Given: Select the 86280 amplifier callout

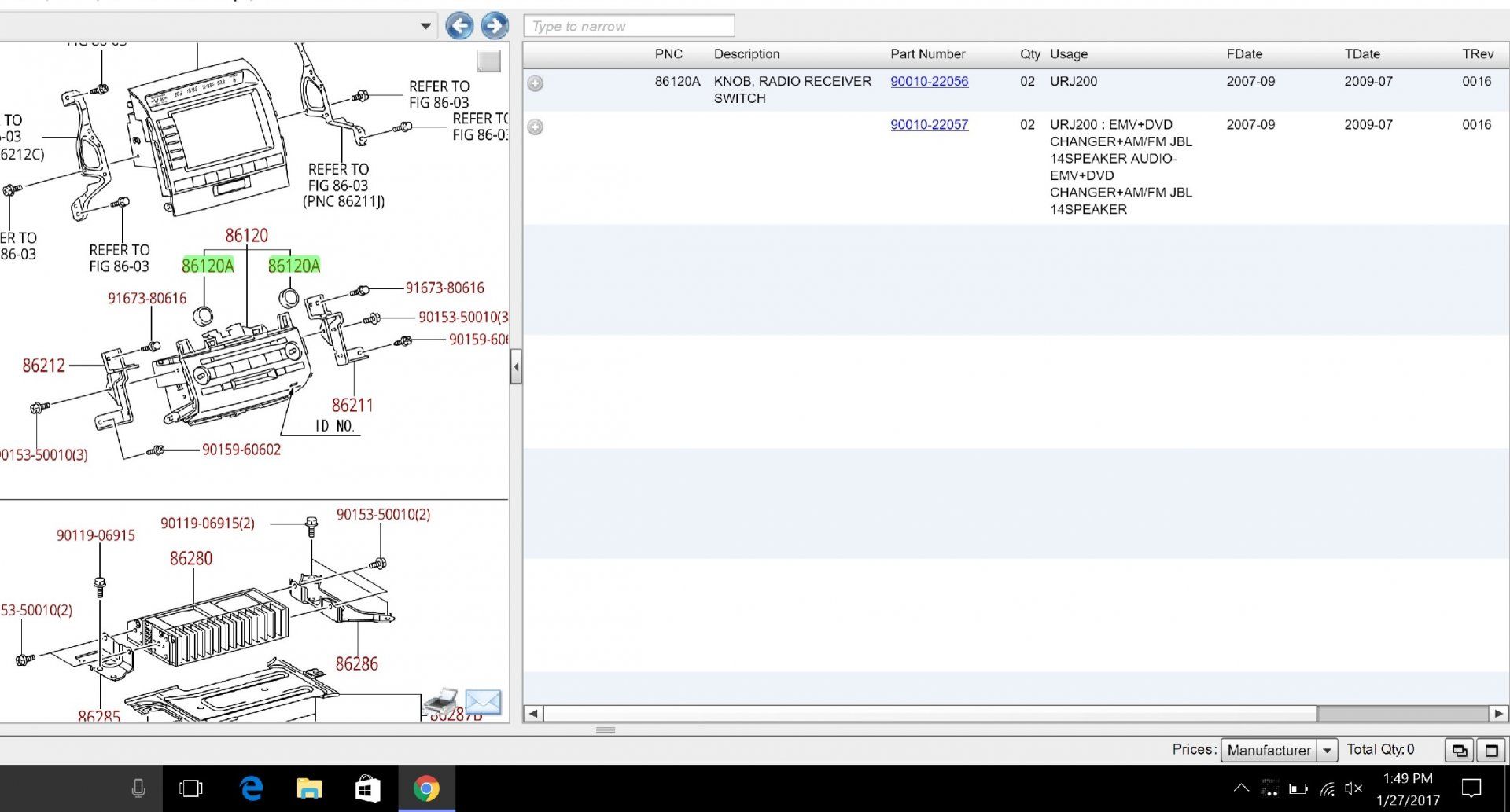Looking at the screenshot, I should (x=191, y=559).
